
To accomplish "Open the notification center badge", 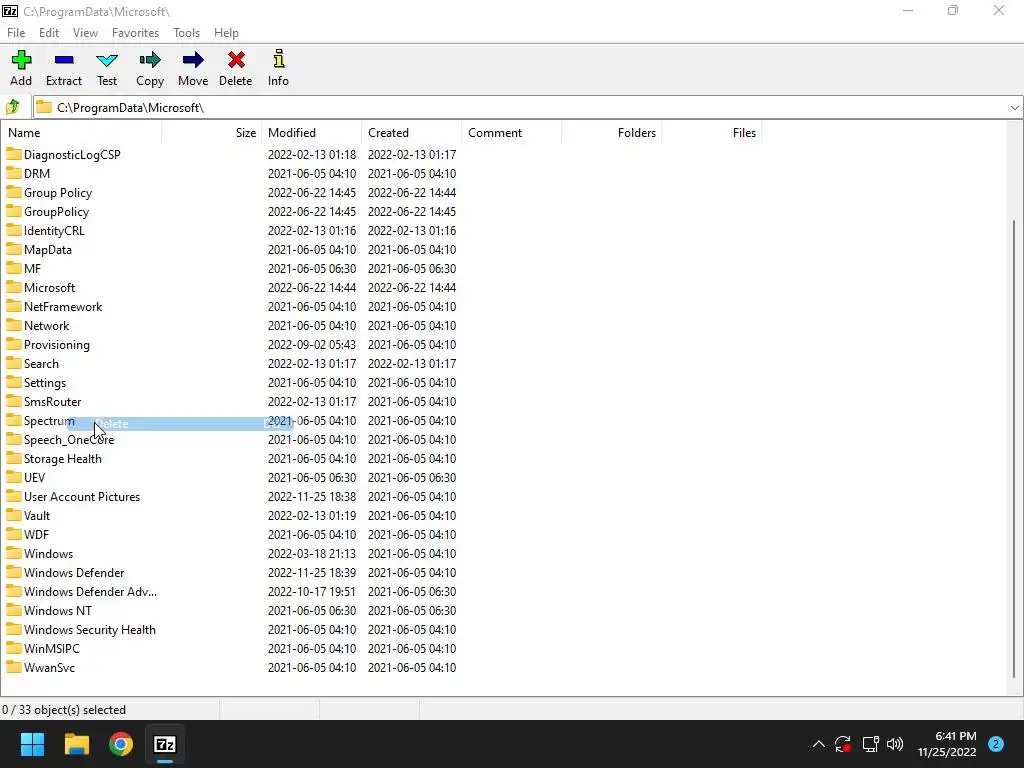I will (996, 744).
